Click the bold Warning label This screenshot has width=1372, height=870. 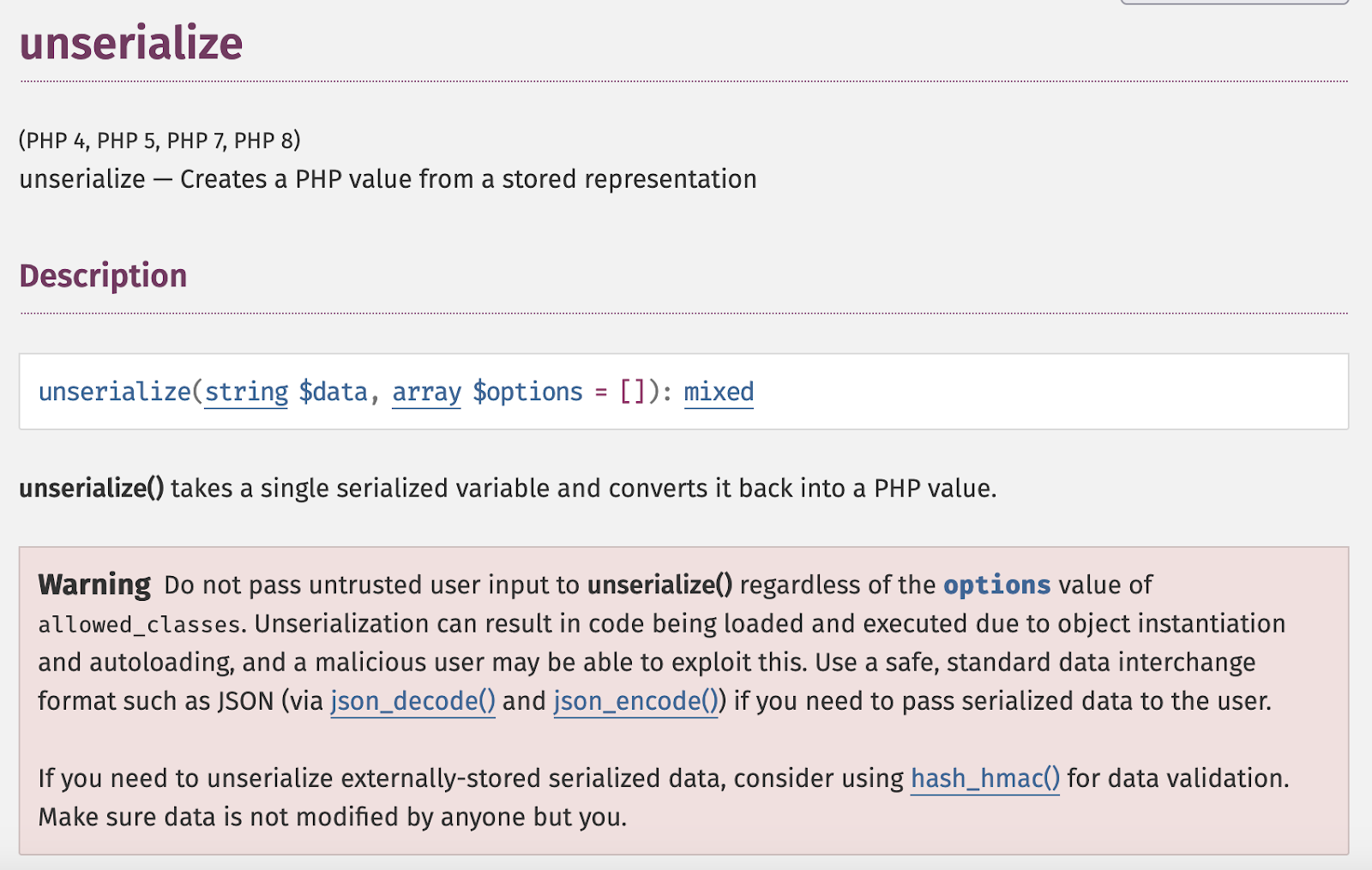point(94,585)
